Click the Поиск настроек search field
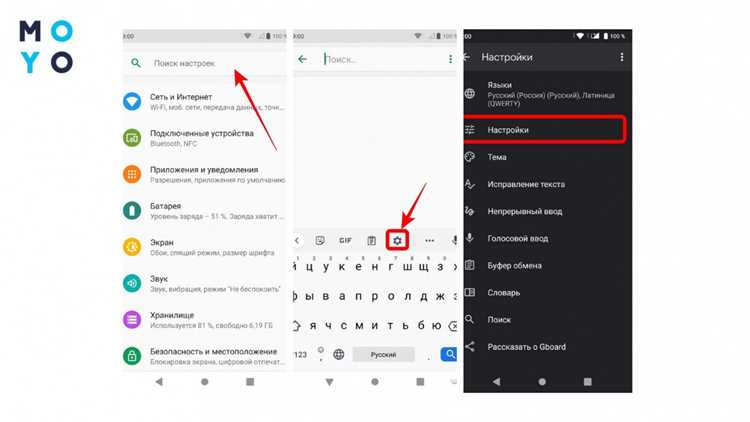Viewport: 750px width, 422px height. (204, 63)
